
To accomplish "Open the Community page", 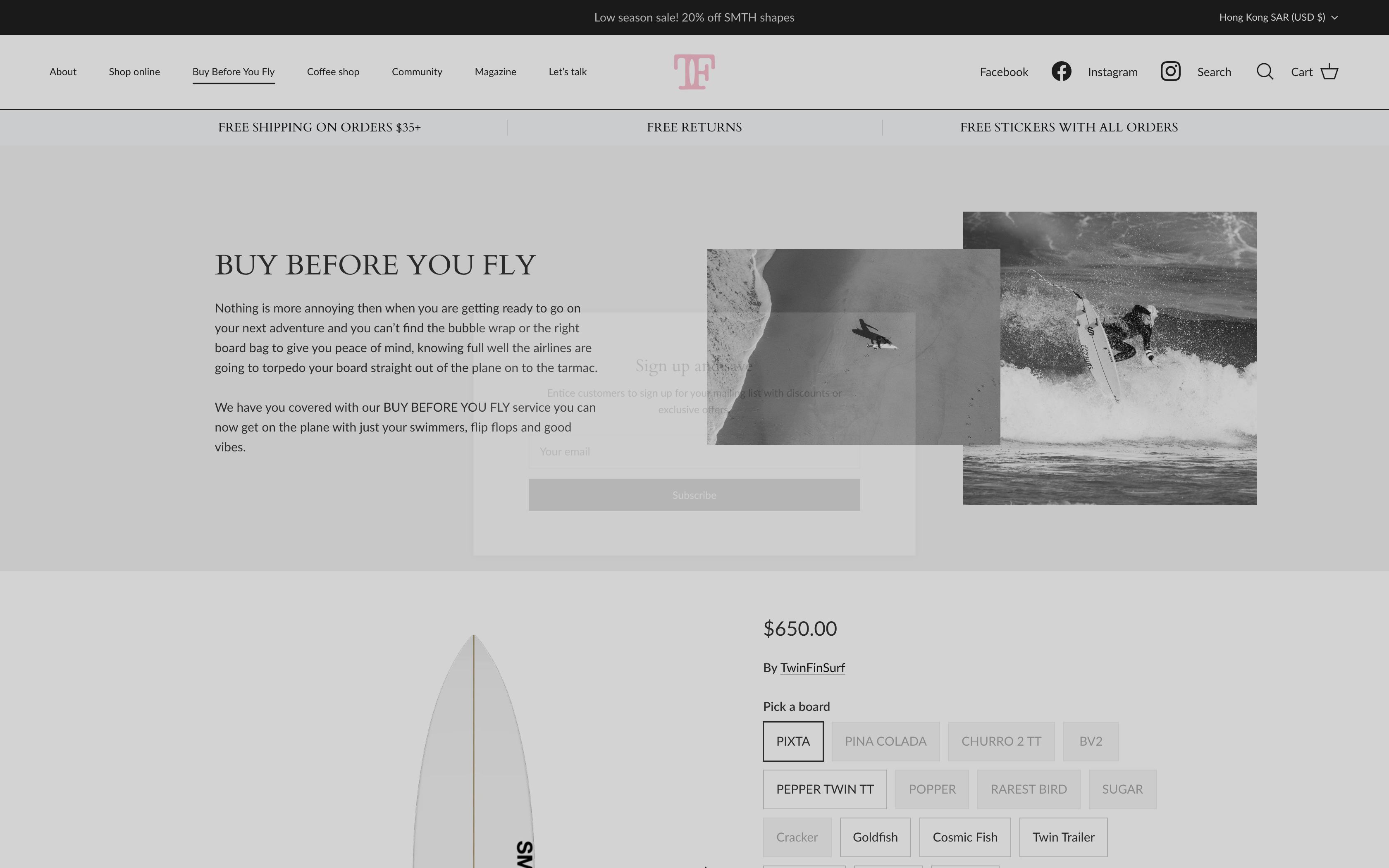I will pos(417,71).
